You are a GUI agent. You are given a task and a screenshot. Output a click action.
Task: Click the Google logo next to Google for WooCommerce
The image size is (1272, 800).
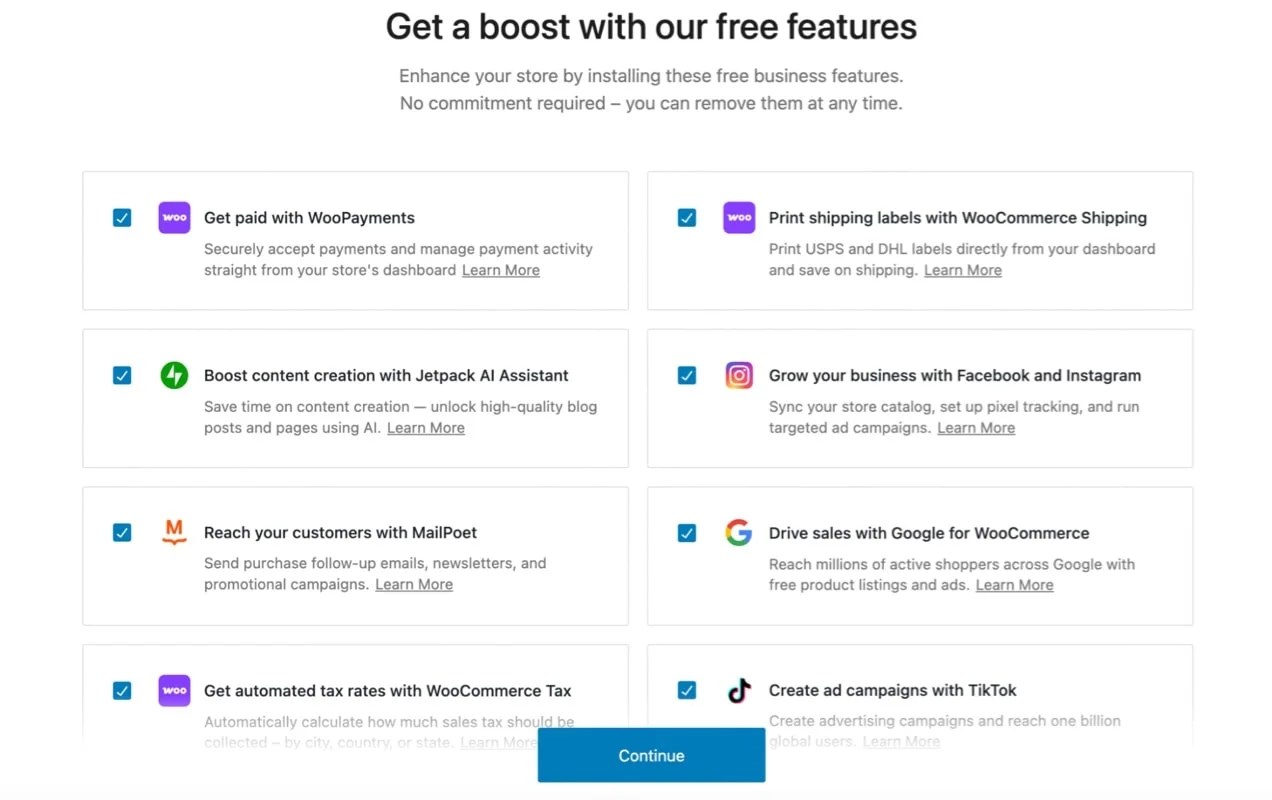(738, 533)
